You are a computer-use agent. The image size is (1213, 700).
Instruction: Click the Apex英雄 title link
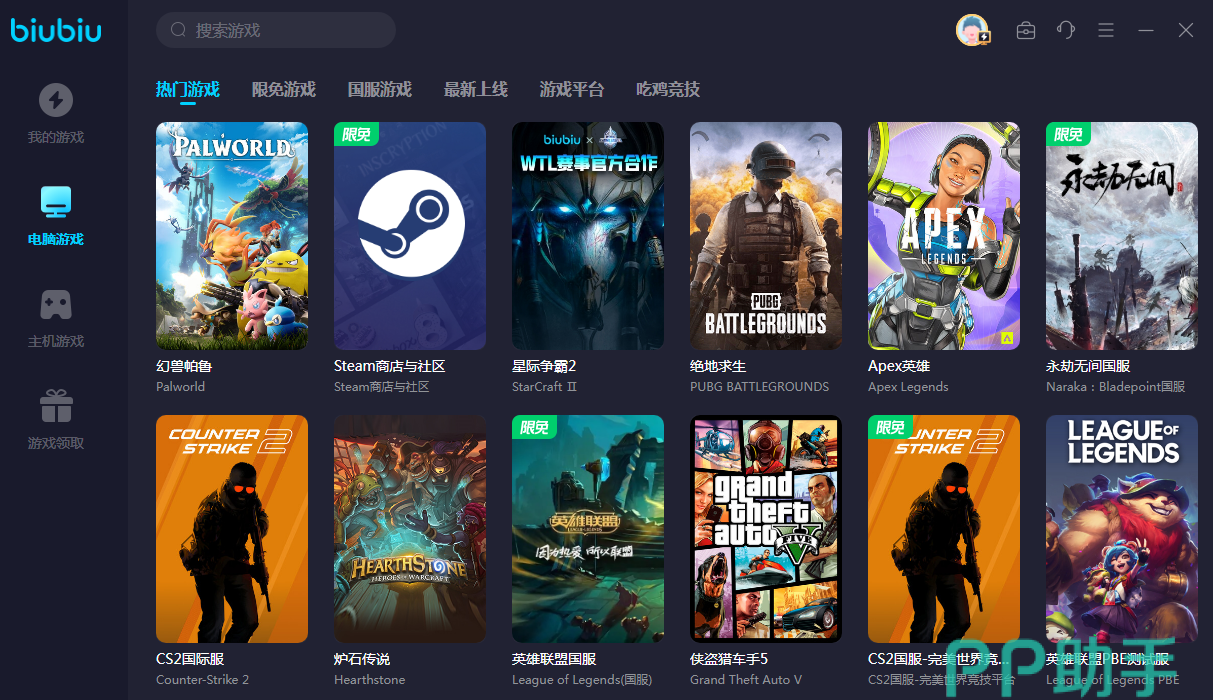(x=898, y=366)
